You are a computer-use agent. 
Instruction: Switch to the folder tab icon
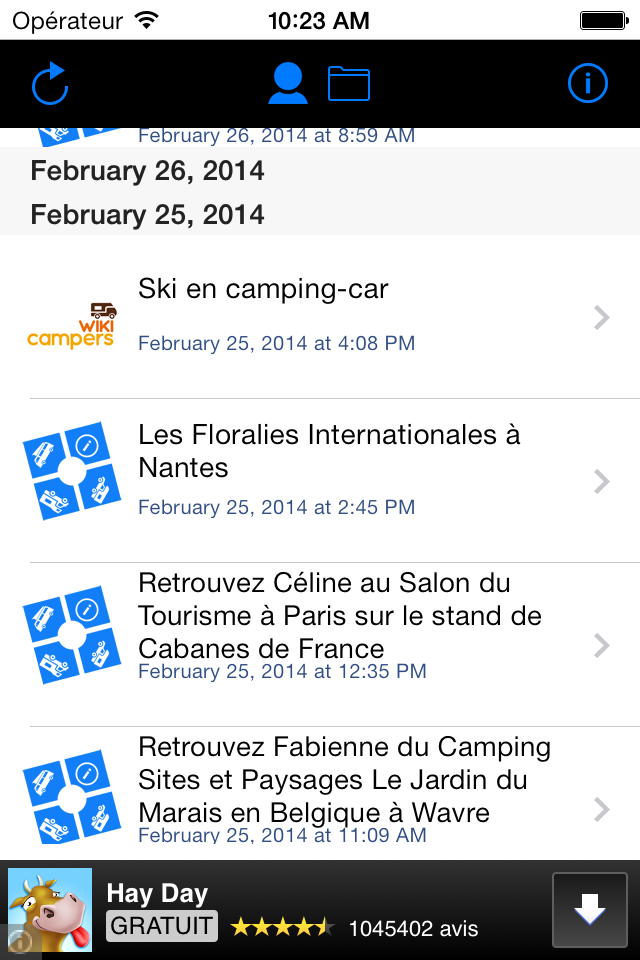pos(349,84)
